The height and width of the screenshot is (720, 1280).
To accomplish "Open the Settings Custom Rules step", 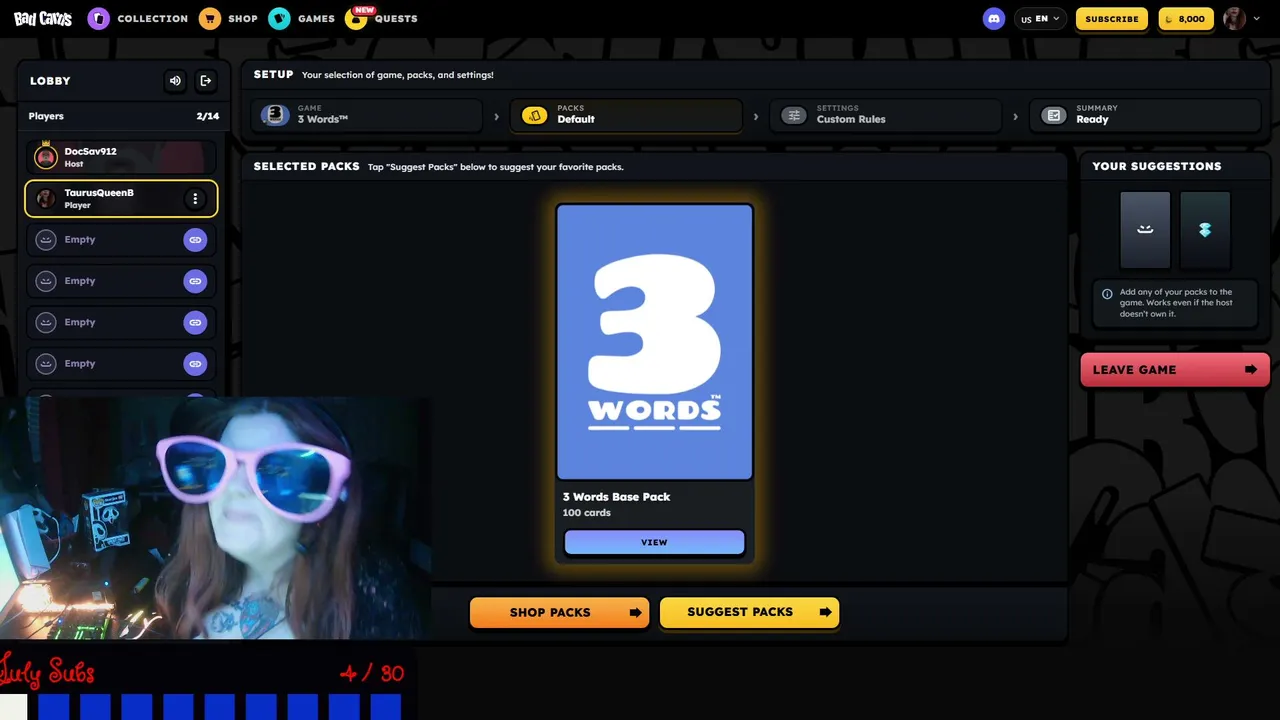I will (886, 115).
